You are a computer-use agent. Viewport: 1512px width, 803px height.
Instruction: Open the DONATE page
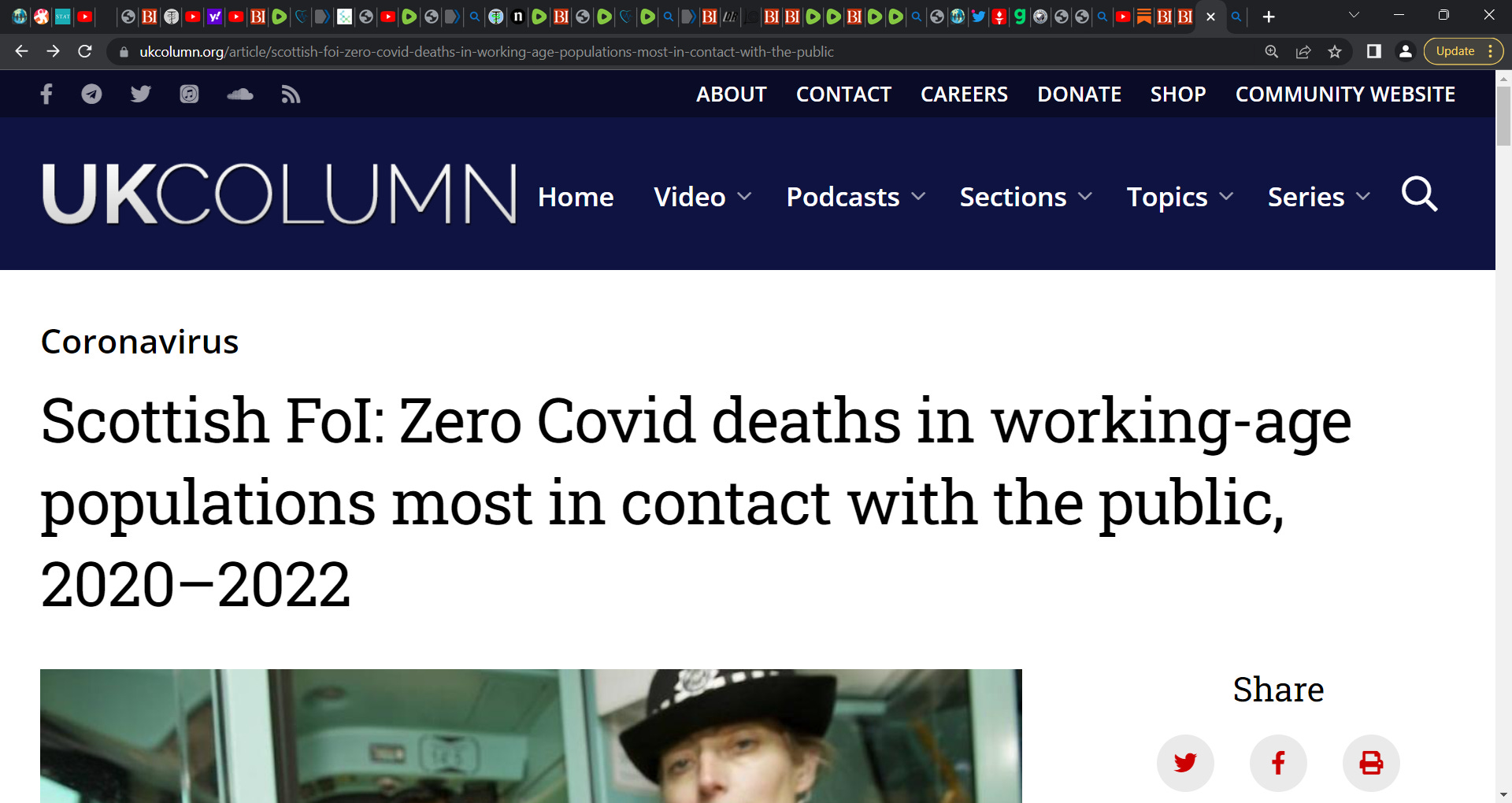[1079, 94]
